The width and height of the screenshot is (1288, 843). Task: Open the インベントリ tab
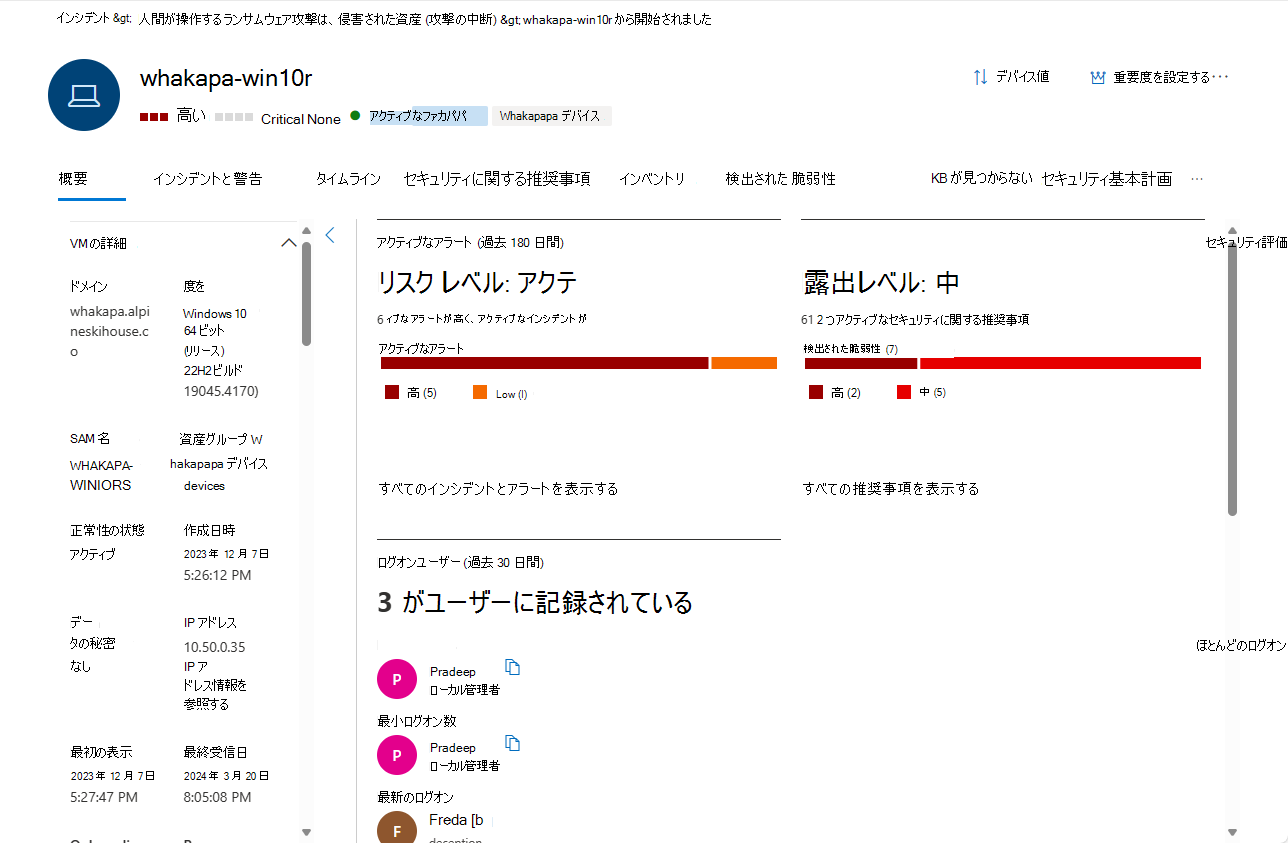coord(652,179)
